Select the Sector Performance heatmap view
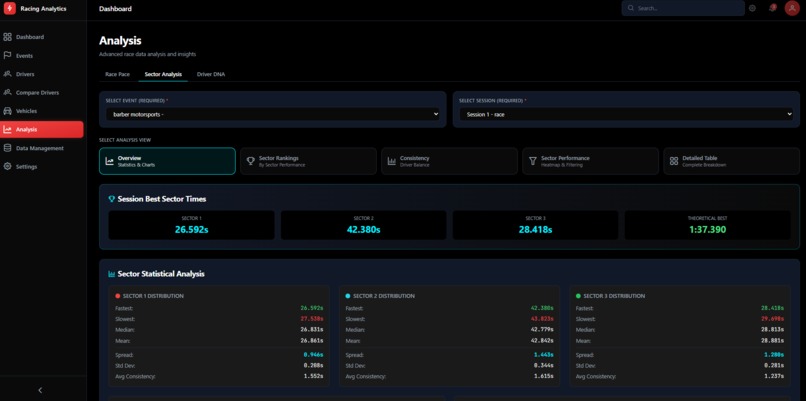 591,161
